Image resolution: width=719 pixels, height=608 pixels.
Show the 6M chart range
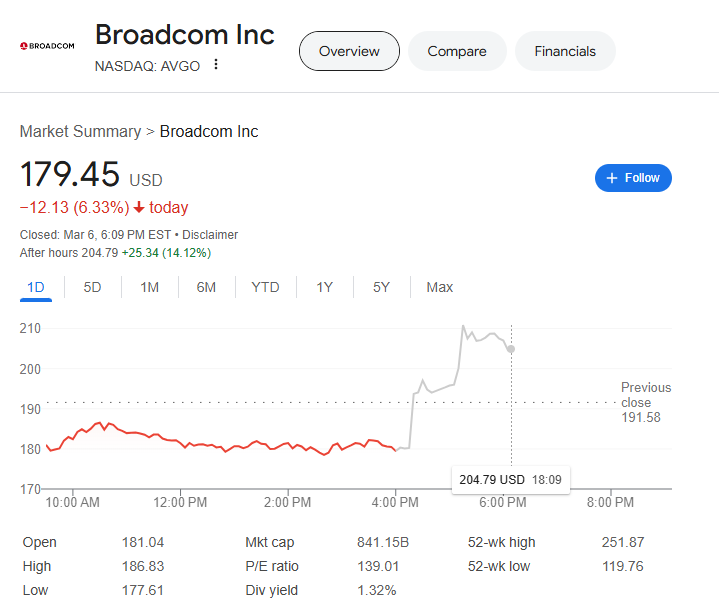(206, 287)
